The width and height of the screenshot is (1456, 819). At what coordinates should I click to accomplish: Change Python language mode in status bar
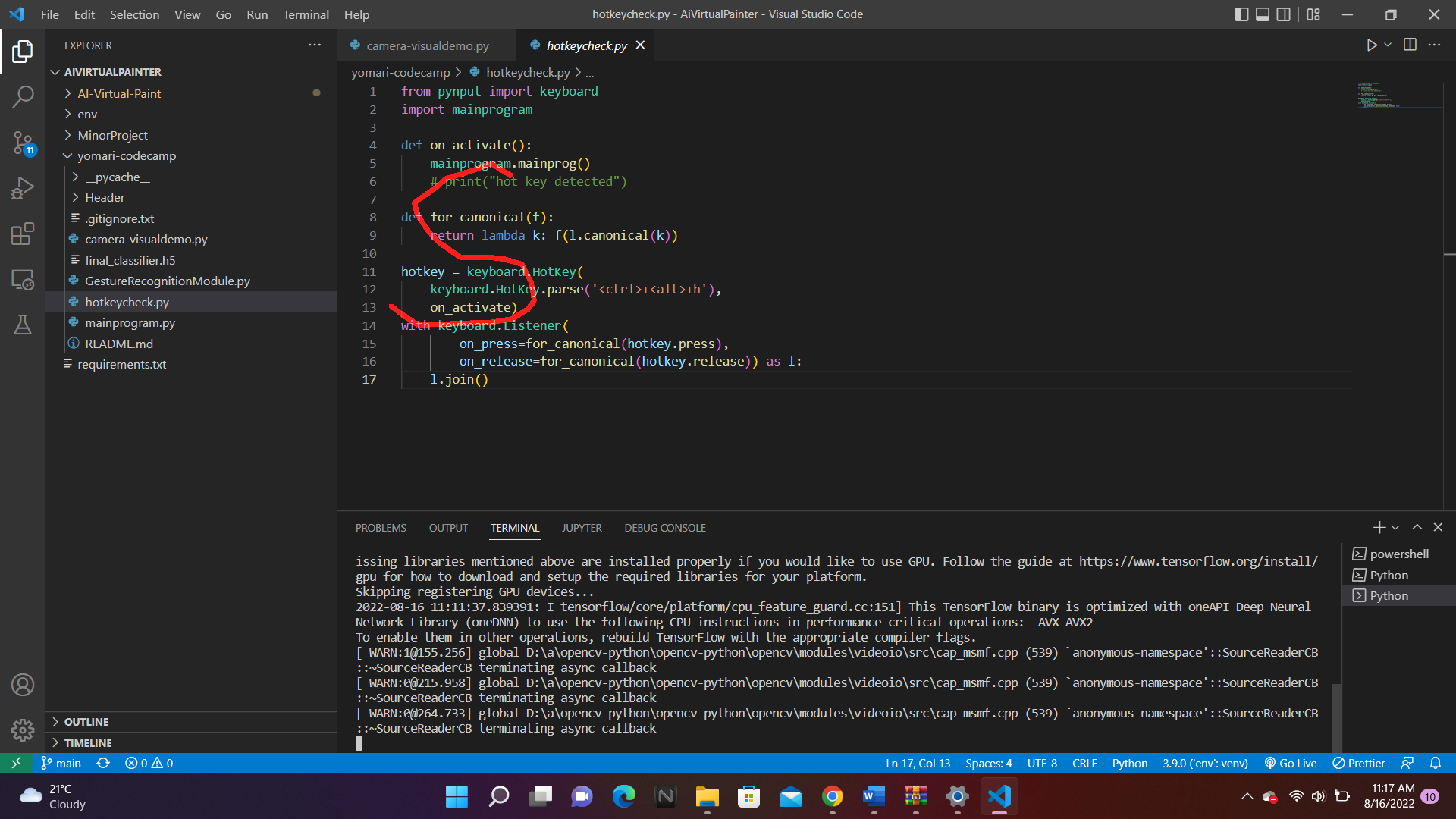point(1129,764)
